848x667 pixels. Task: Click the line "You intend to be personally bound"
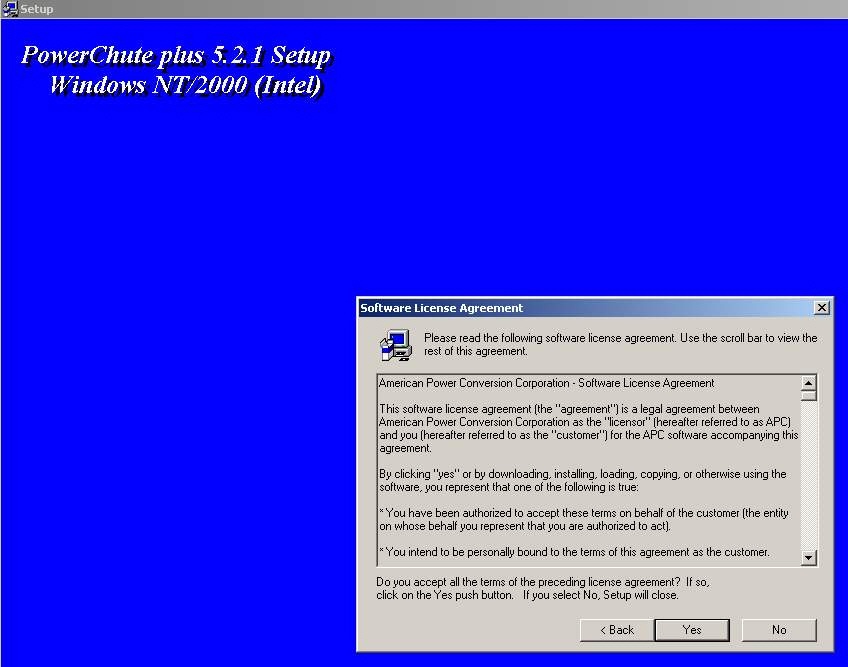pos(574,552)
